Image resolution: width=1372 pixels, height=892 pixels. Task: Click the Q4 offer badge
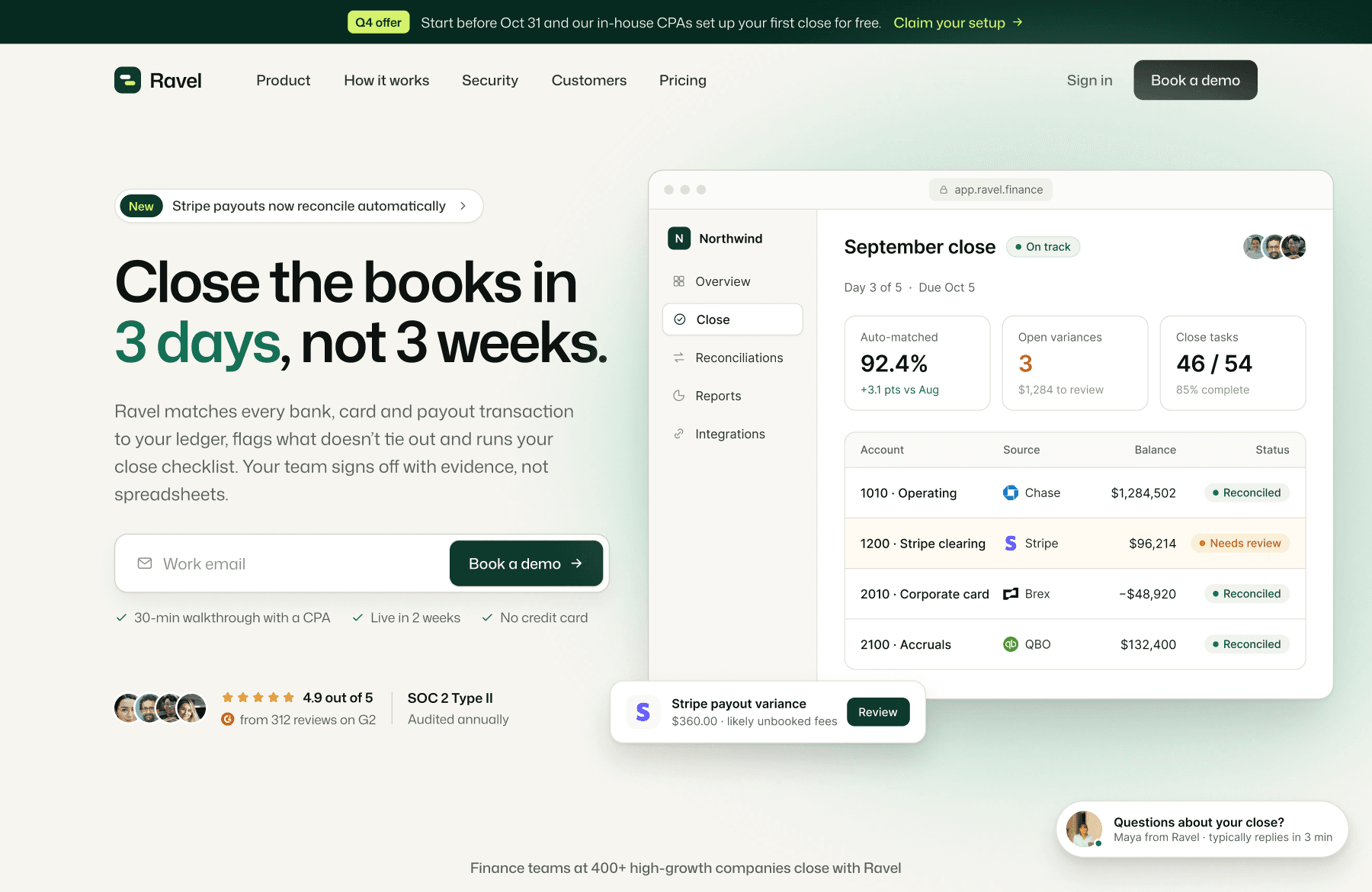379,22
